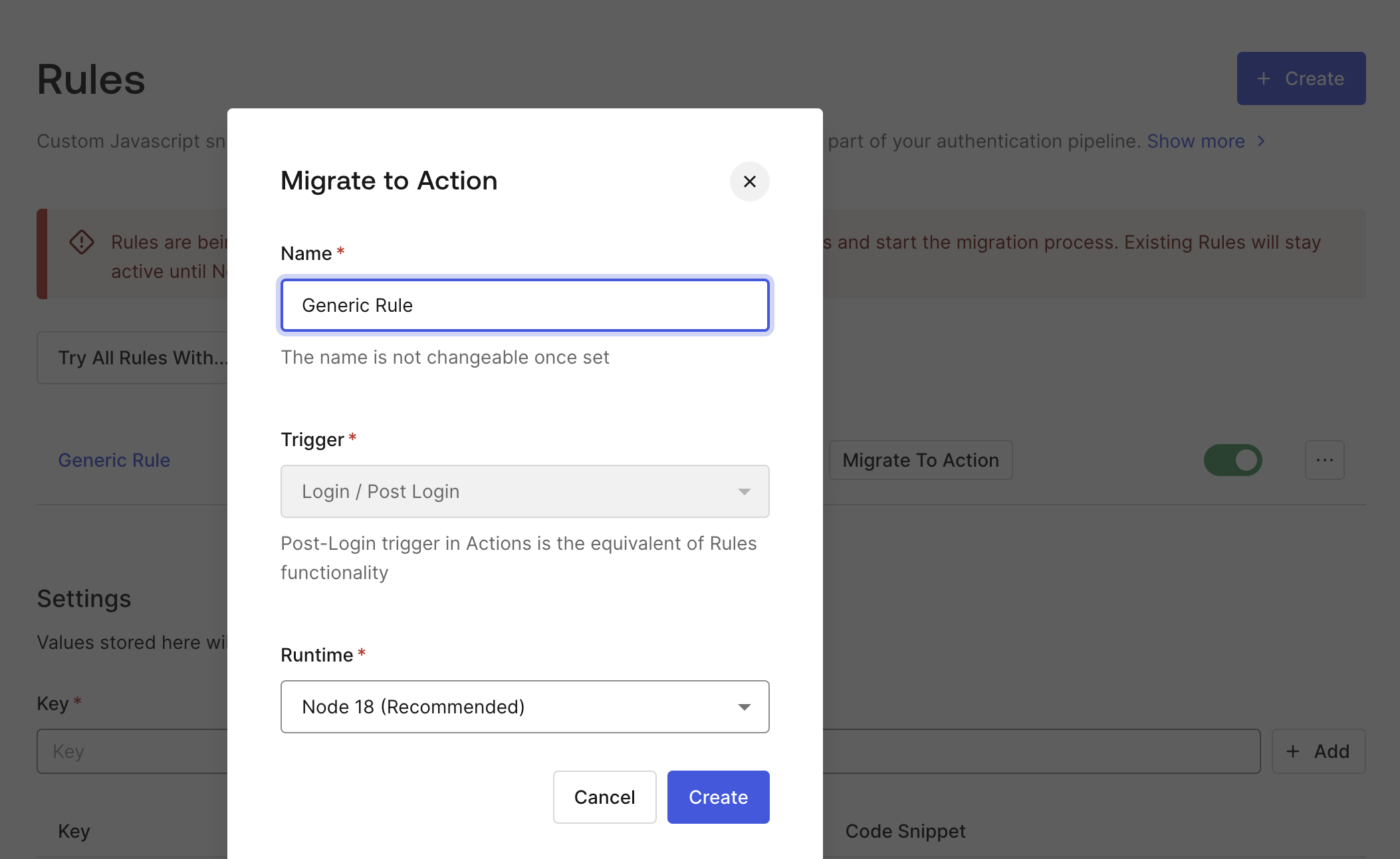1400x859 pixels.
Task: Click the three-dots menu for Generic Rule
Action: coord(1324,460)
